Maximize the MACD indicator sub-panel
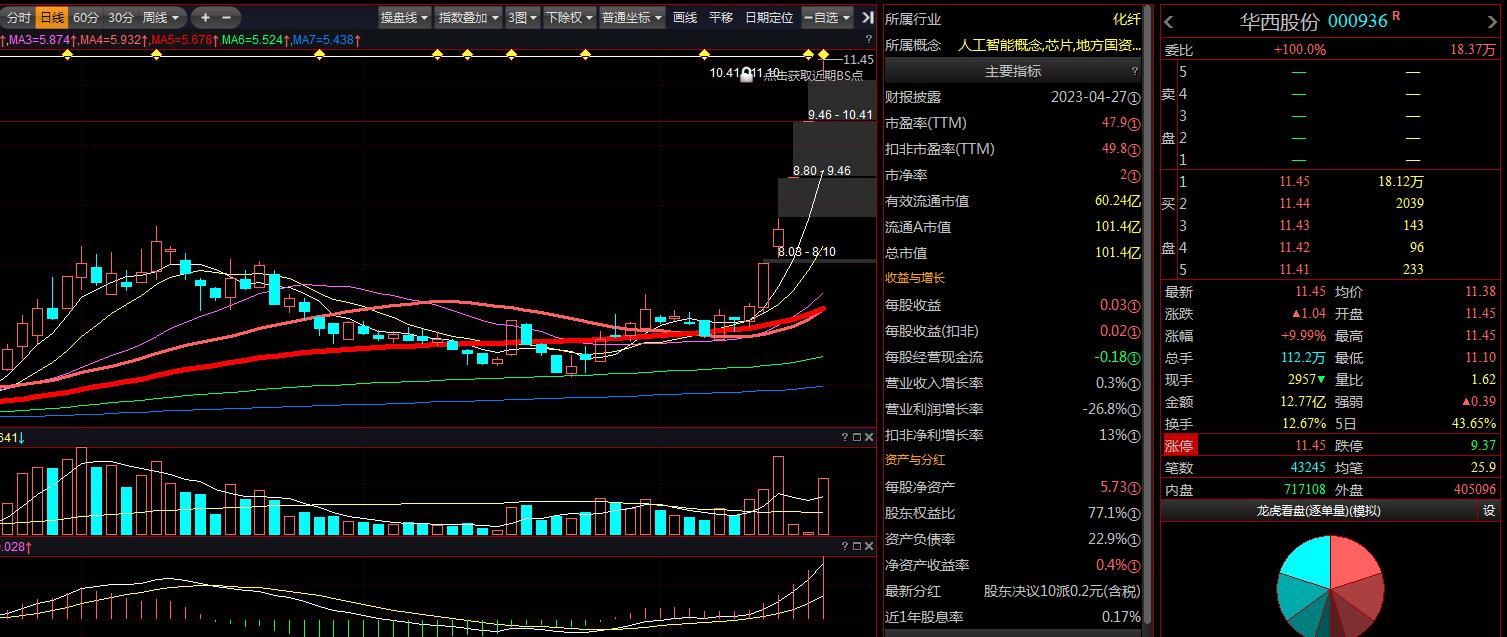The image size is (1507, 637). [856, 546]
